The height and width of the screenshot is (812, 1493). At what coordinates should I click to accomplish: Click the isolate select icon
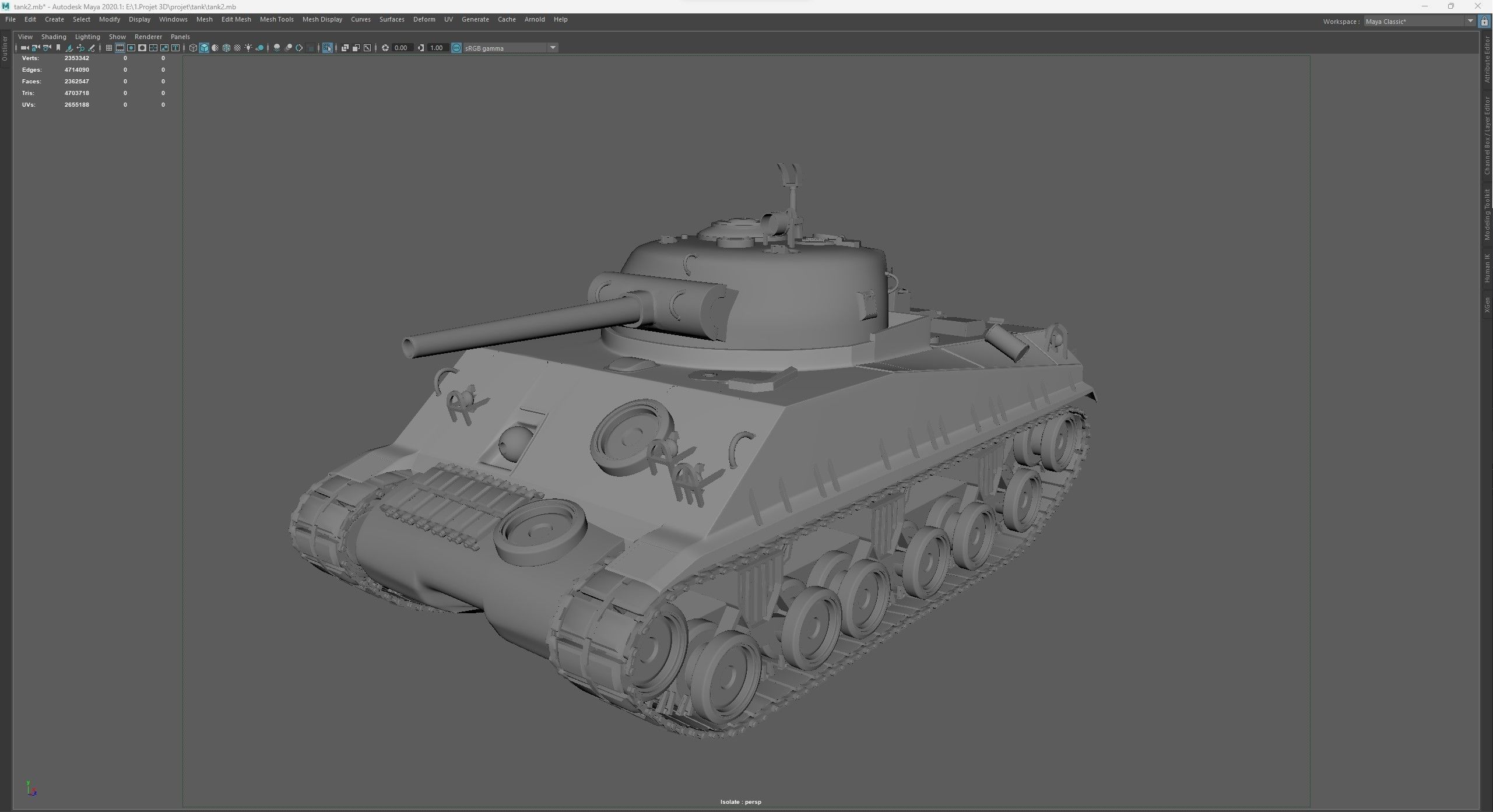point(328,48)
